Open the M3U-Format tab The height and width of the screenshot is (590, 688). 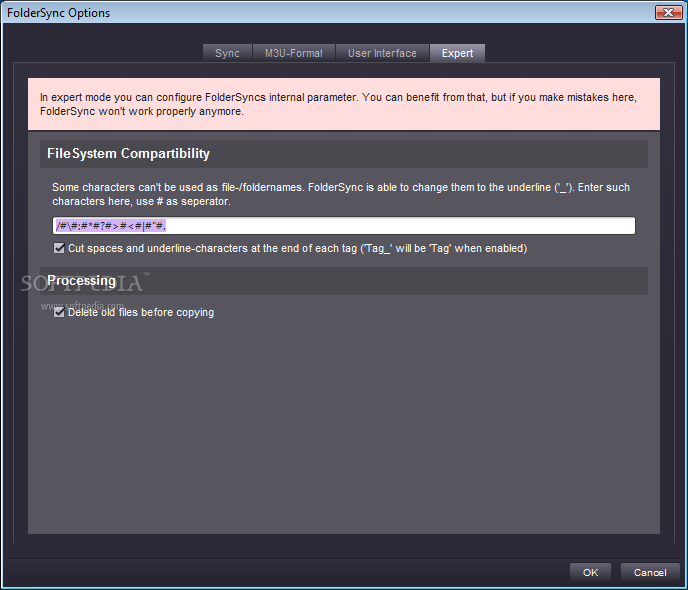pos(294,53)
